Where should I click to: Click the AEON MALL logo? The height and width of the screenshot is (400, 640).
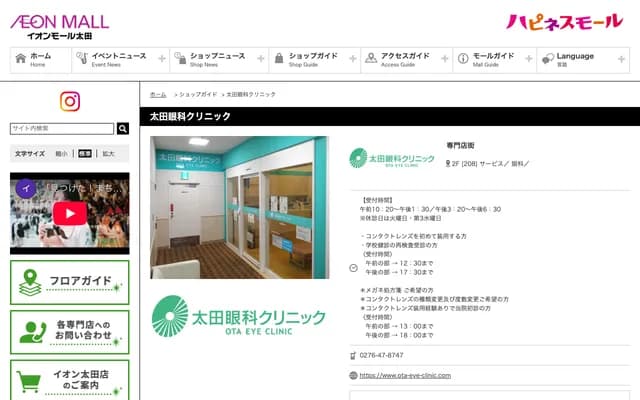click(x=60, y=27)
